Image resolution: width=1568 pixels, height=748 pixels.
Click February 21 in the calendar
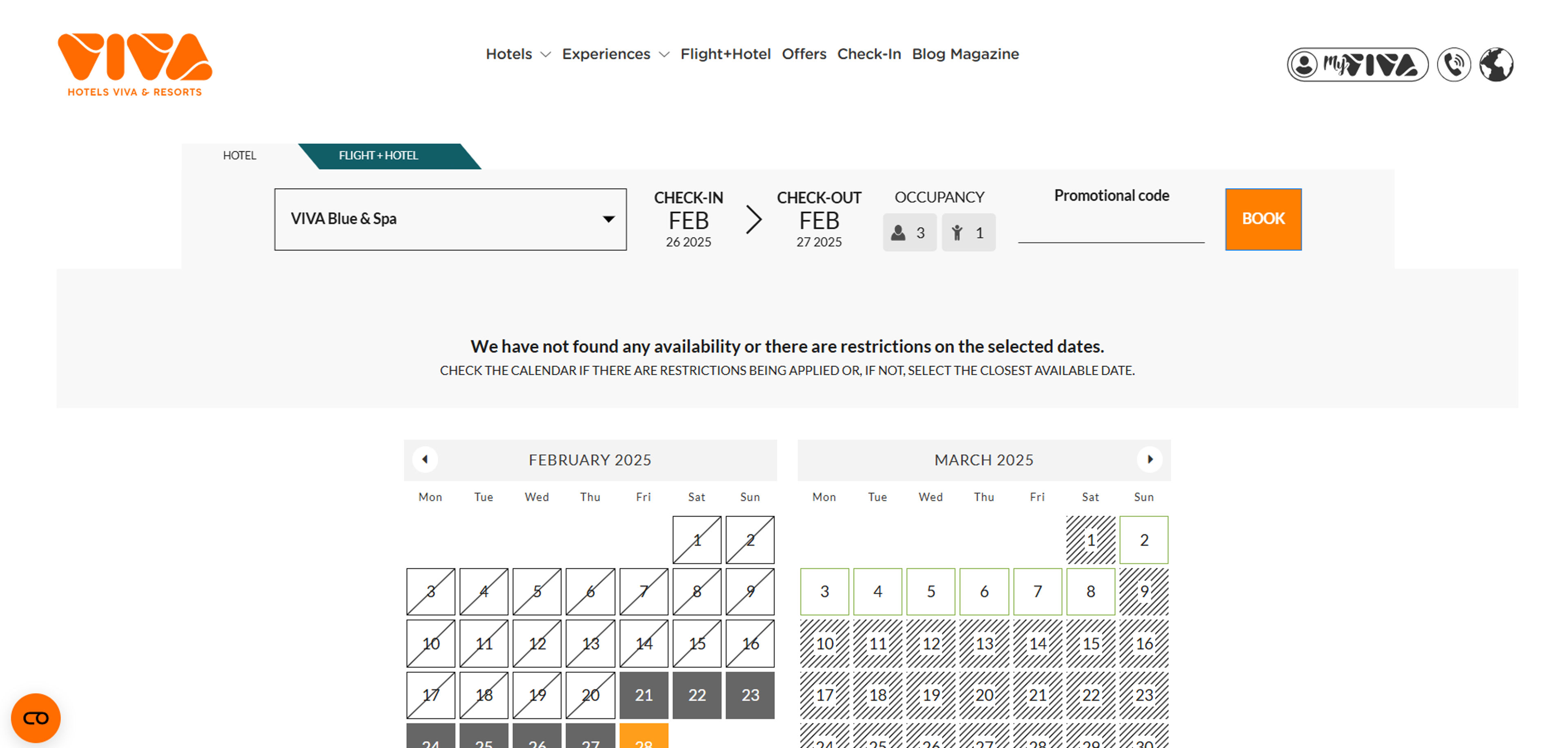tap(644, 695)
